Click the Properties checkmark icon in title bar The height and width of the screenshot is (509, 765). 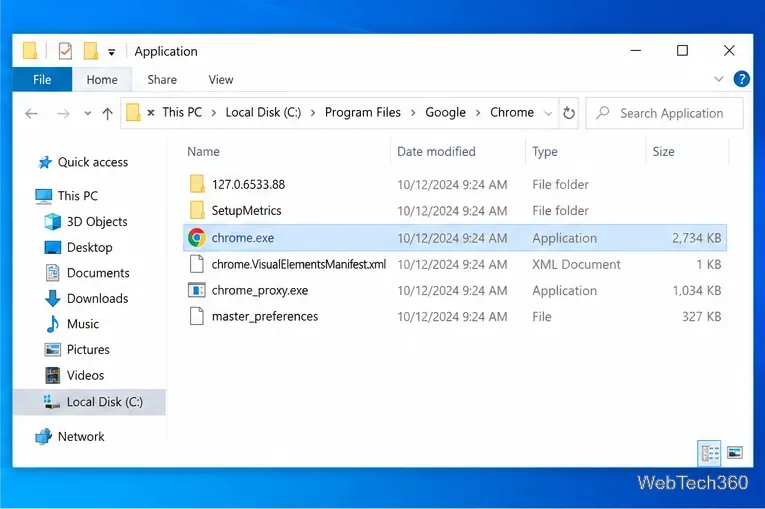(x=65, y=51)
